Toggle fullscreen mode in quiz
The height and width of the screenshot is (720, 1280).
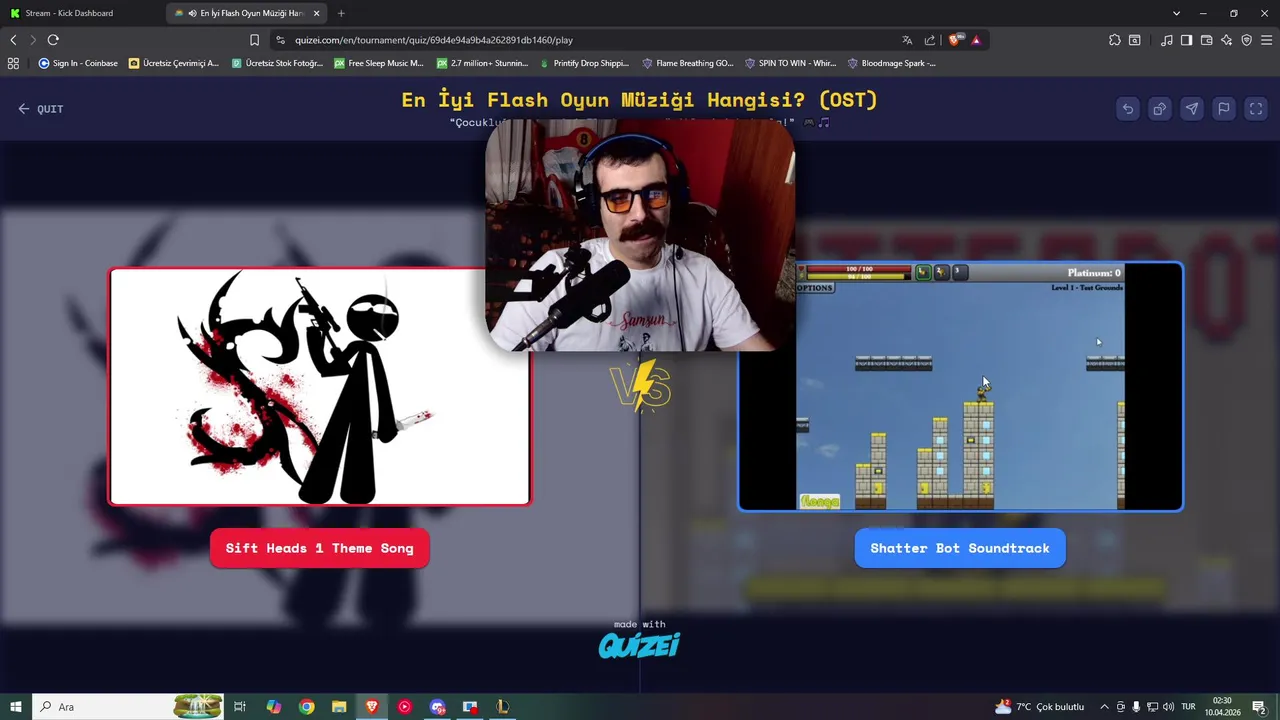pyautogui.click(x=1256, y=109)
